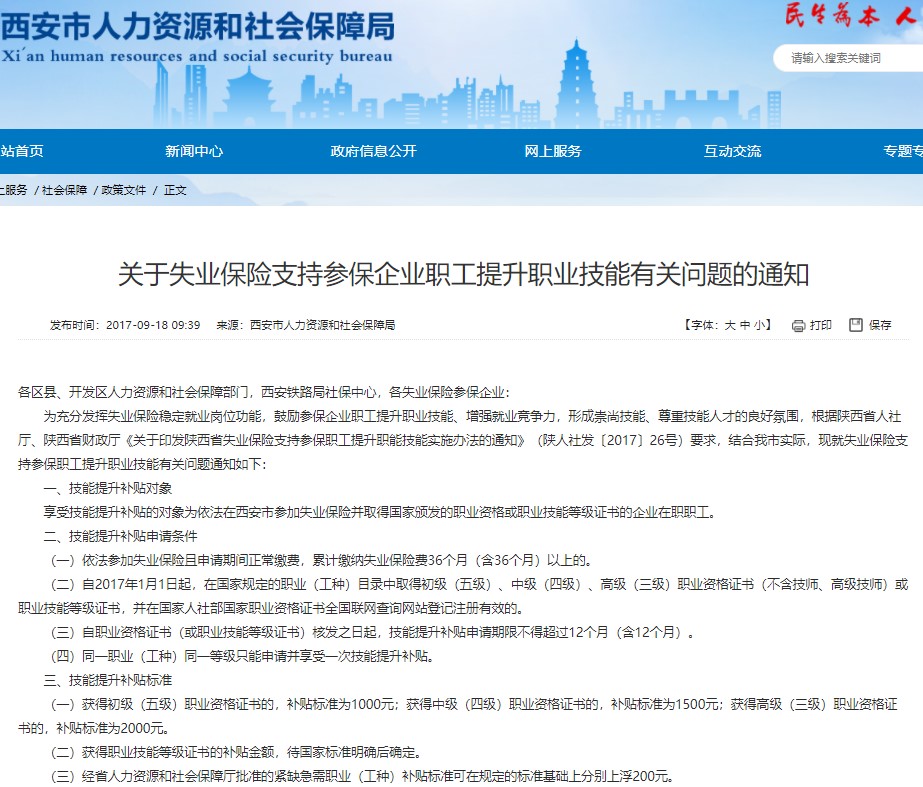Open the 新闻中心 menu item
923x787 pixels.
coord(193,150)
